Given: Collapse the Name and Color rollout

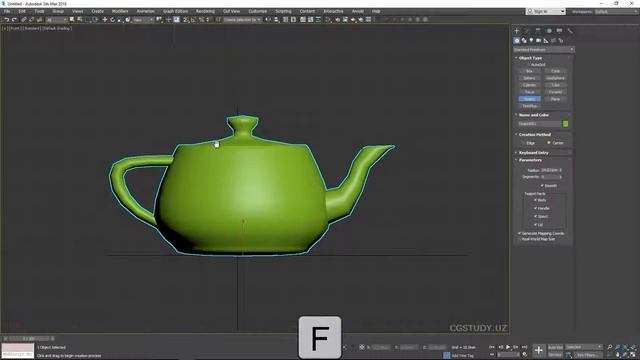Looking at the screenshot, I should pos(533,115).
